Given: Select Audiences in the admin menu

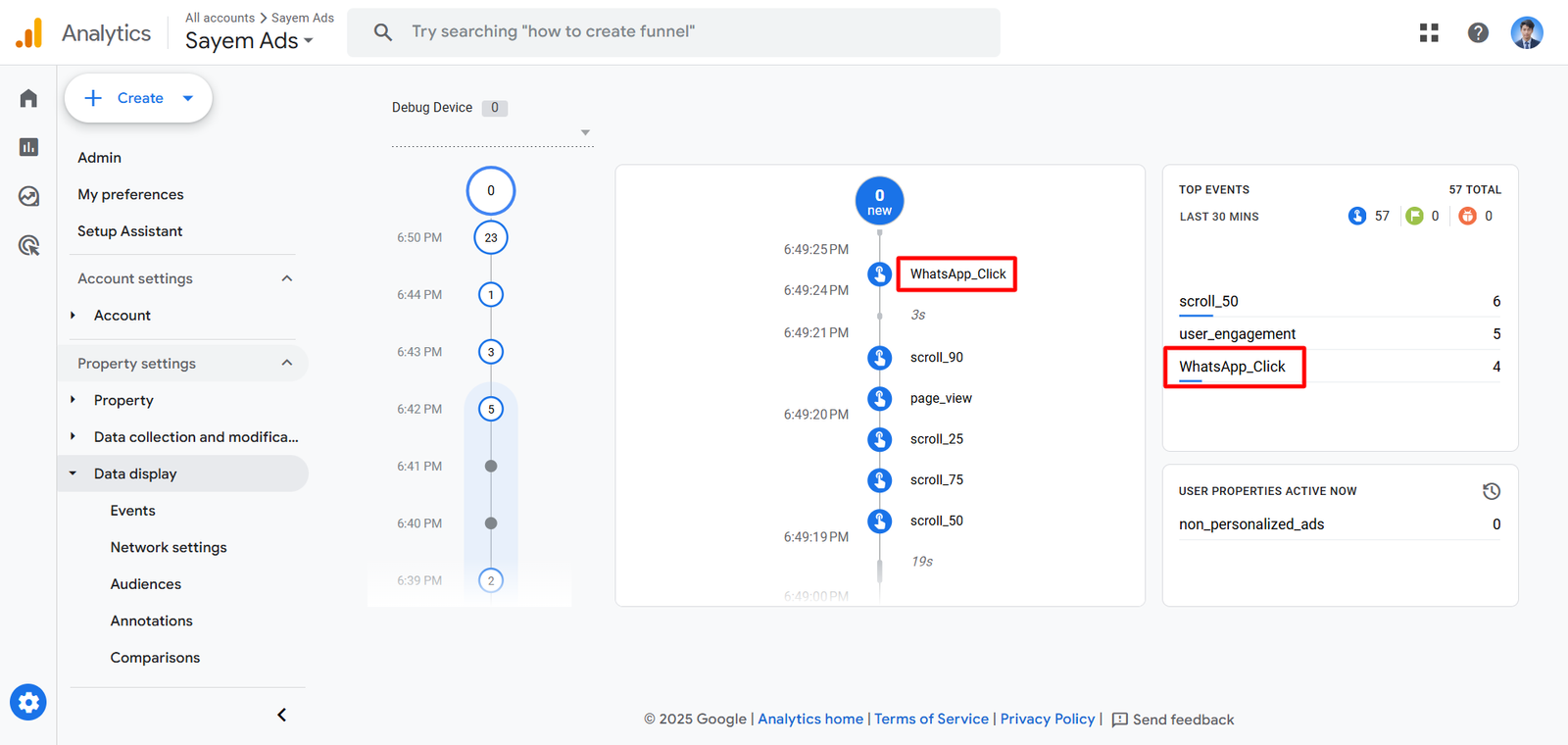Looking at the screenshot, I should tap(145, 584).
